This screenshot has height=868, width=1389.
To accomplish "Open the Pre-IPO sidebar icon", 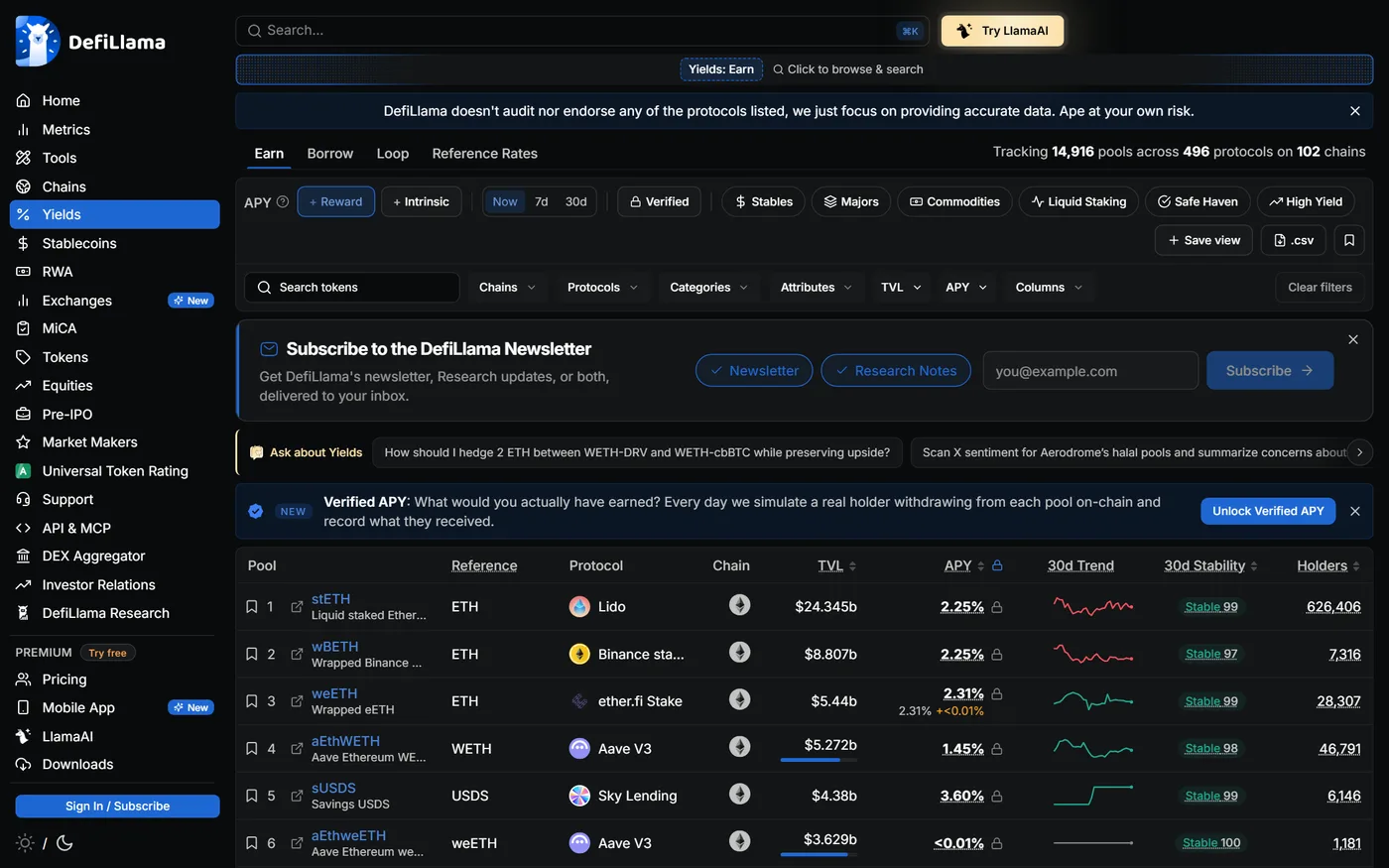I will tap(24, 415).
